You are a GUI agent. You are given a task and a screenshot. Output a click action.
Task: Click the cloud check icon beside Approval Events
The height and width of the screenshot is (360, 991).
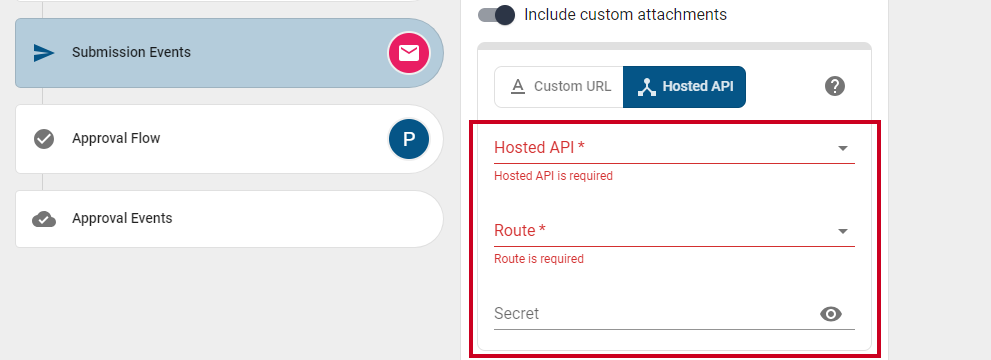tap(44, 219)
